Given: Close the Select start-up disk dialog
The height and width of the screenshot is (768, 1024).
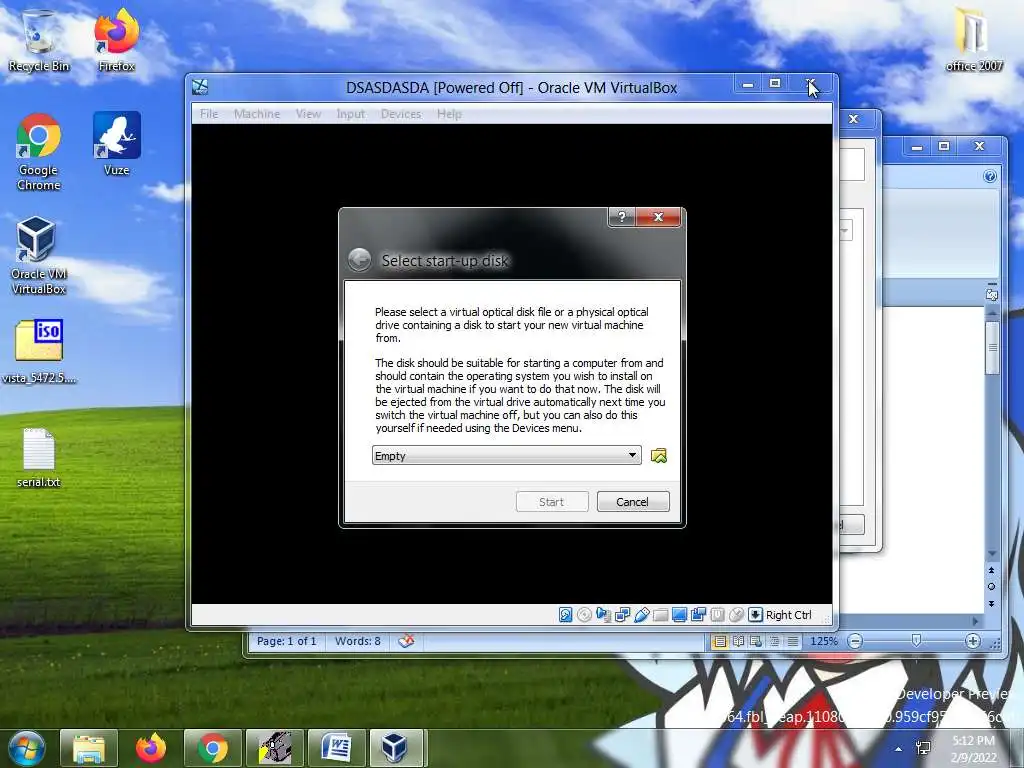Looking at the screenshot, I should (x=658, y=217).
